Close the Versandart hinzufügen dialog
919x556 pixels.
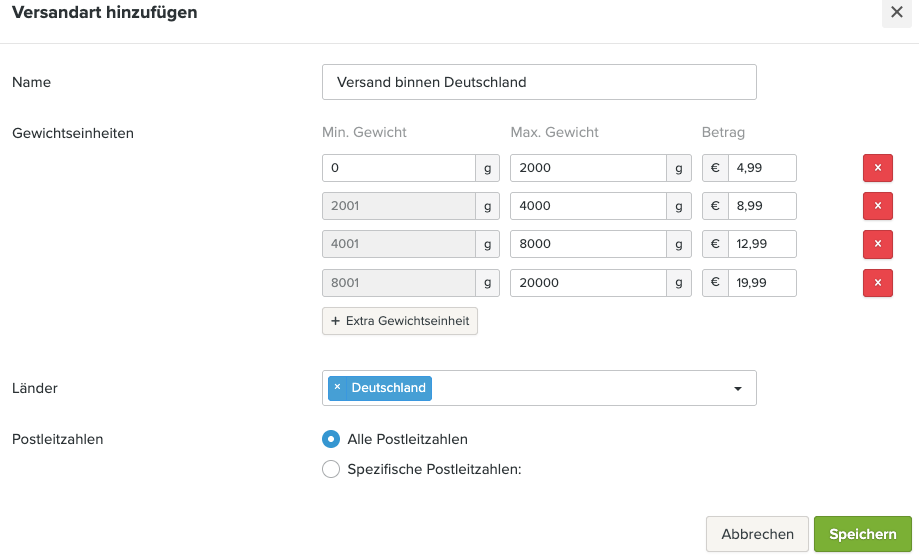(x=897, y=12)
